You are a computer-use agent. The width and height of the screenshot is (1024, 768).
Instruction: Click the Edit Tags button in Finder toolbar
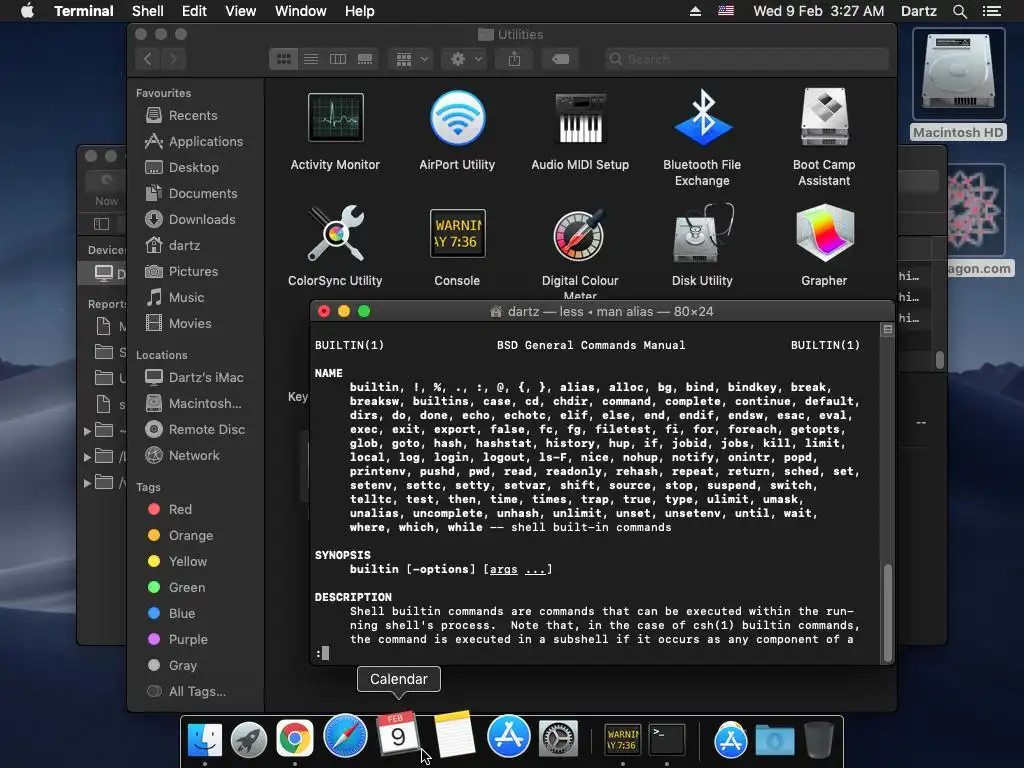coord(560,59)
